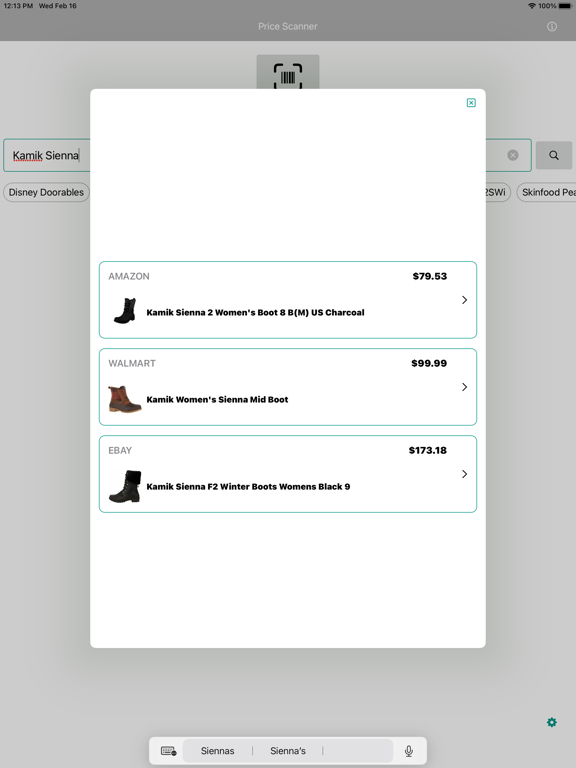Select the "Skinfood" suggestion chip
This screenshot has height=768, width=576.
tap(547, 192)
